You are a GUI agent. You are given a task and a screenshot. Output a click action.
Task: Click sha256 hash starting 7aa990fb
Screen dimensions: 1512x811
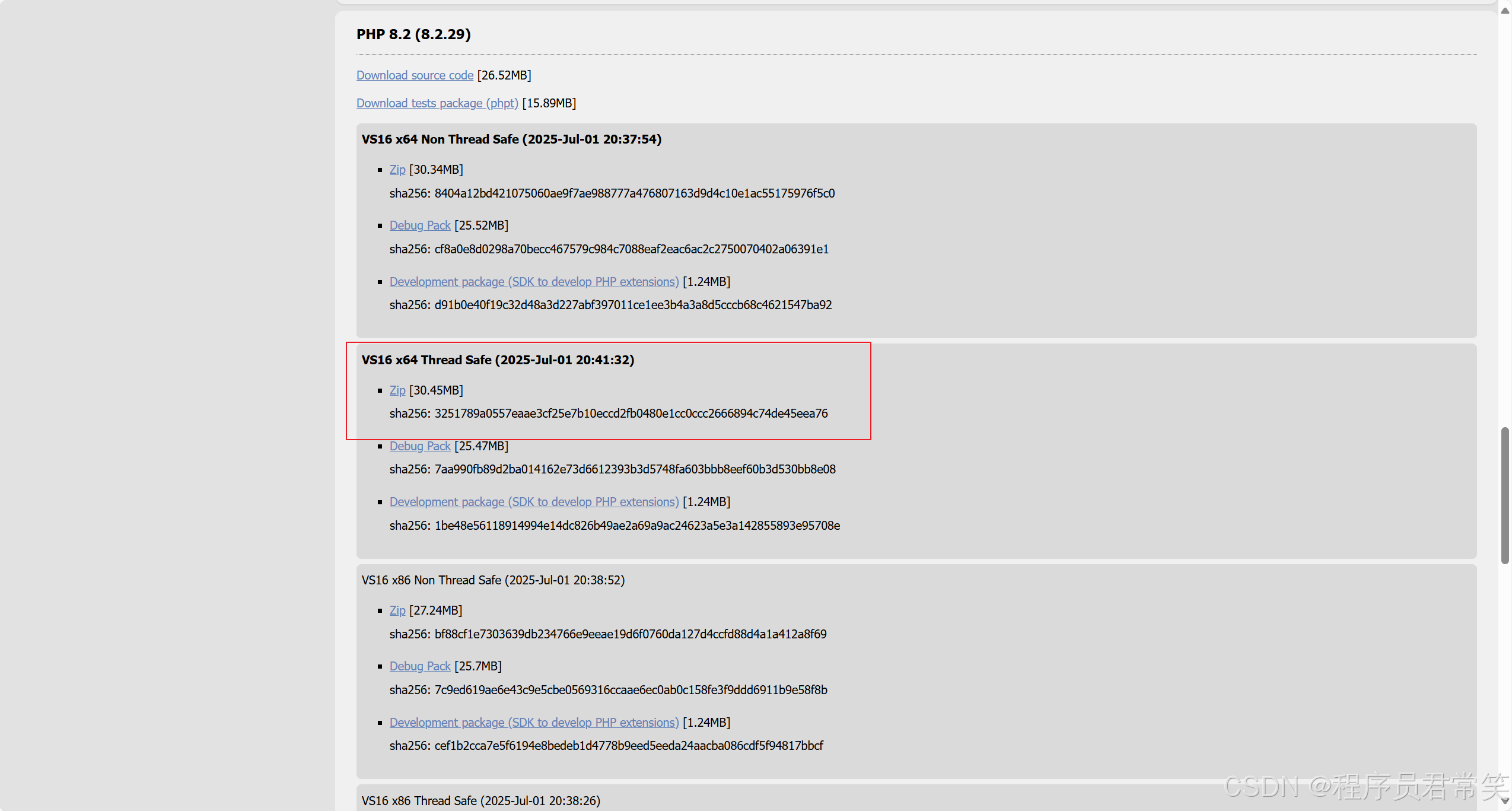[x=635, y=469]
